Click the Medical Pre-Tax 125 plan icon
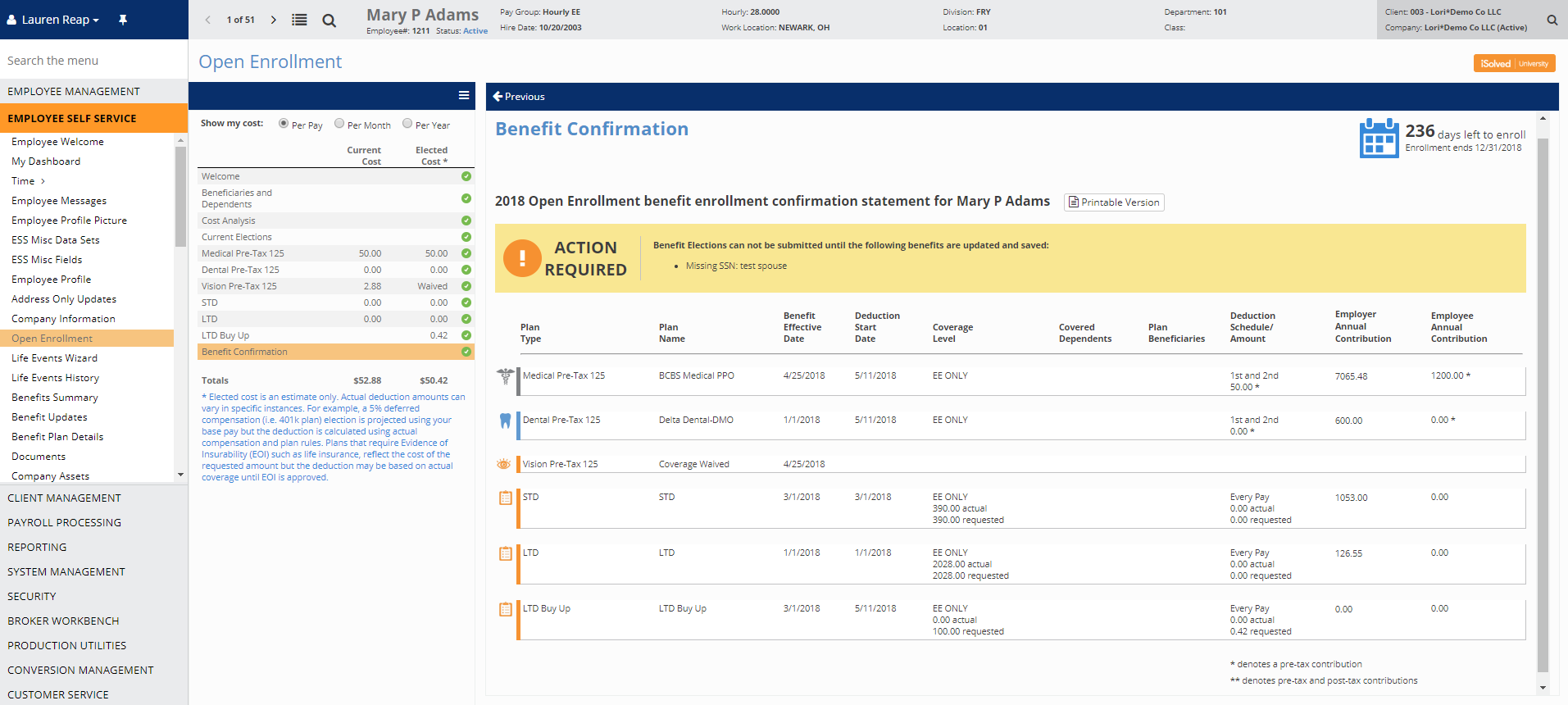 pos(505,376)
